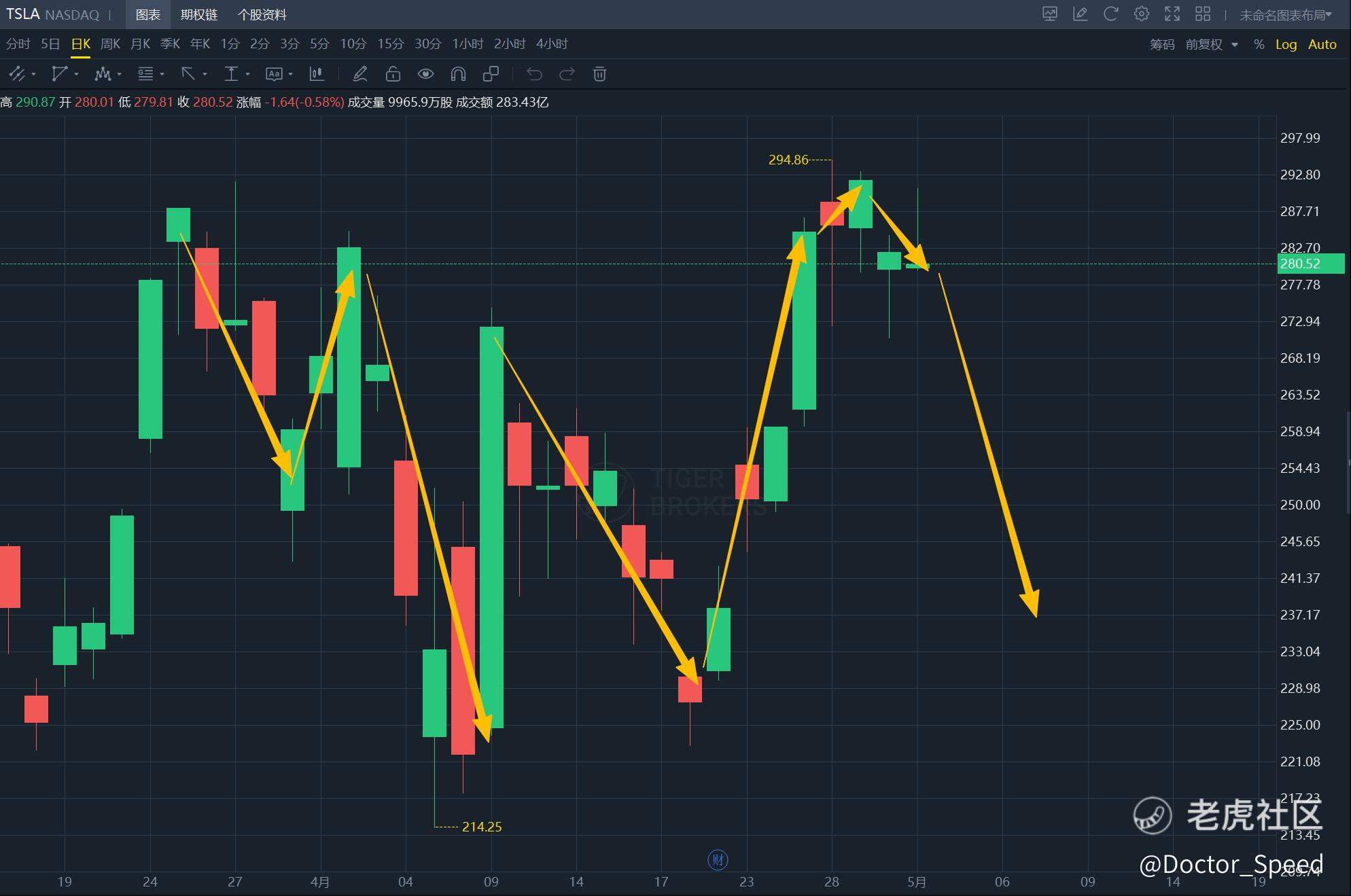
Task: Redo the last drawing action
Action: 567,73
